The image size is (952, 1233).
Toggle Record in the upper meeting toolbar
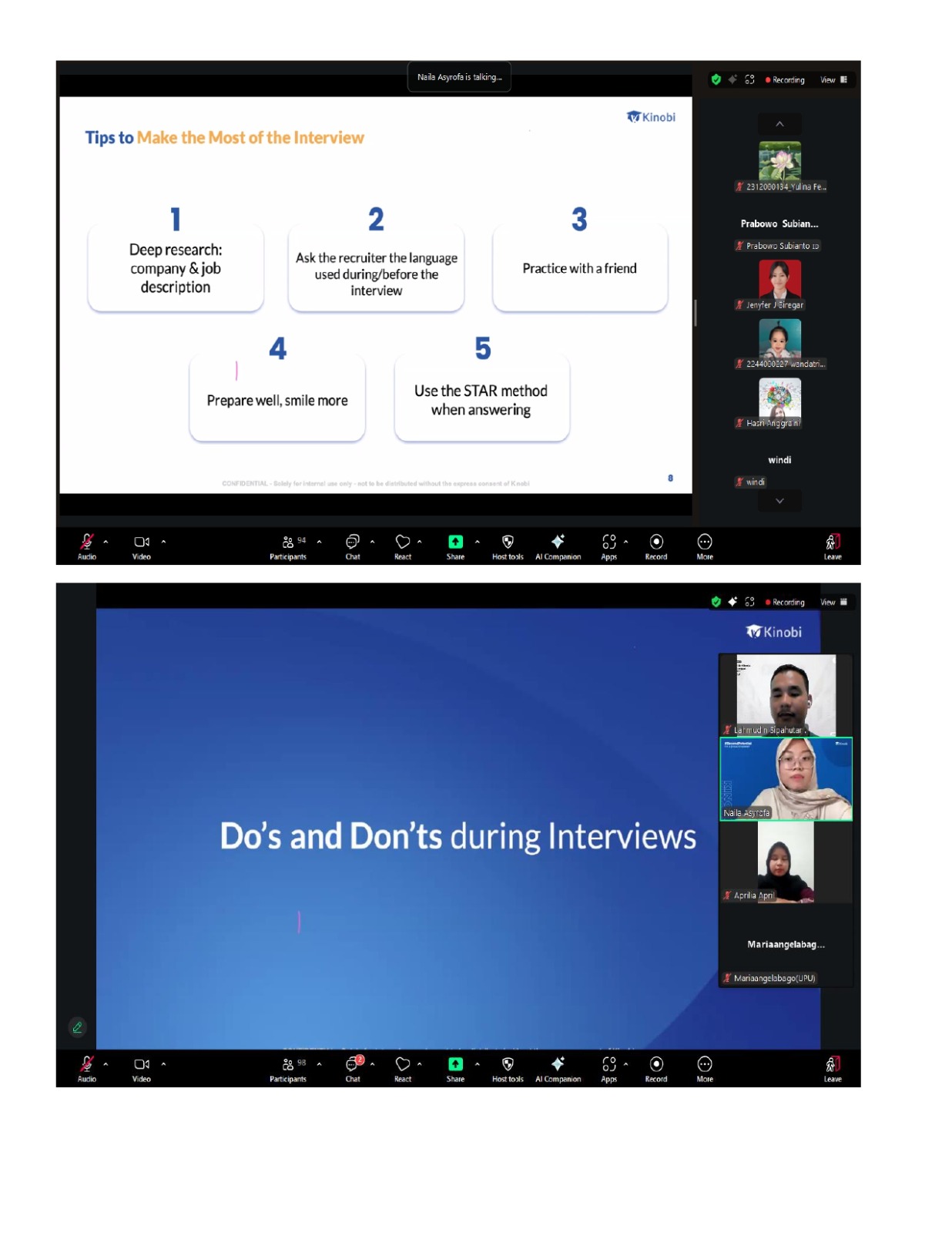pos(656,546)
